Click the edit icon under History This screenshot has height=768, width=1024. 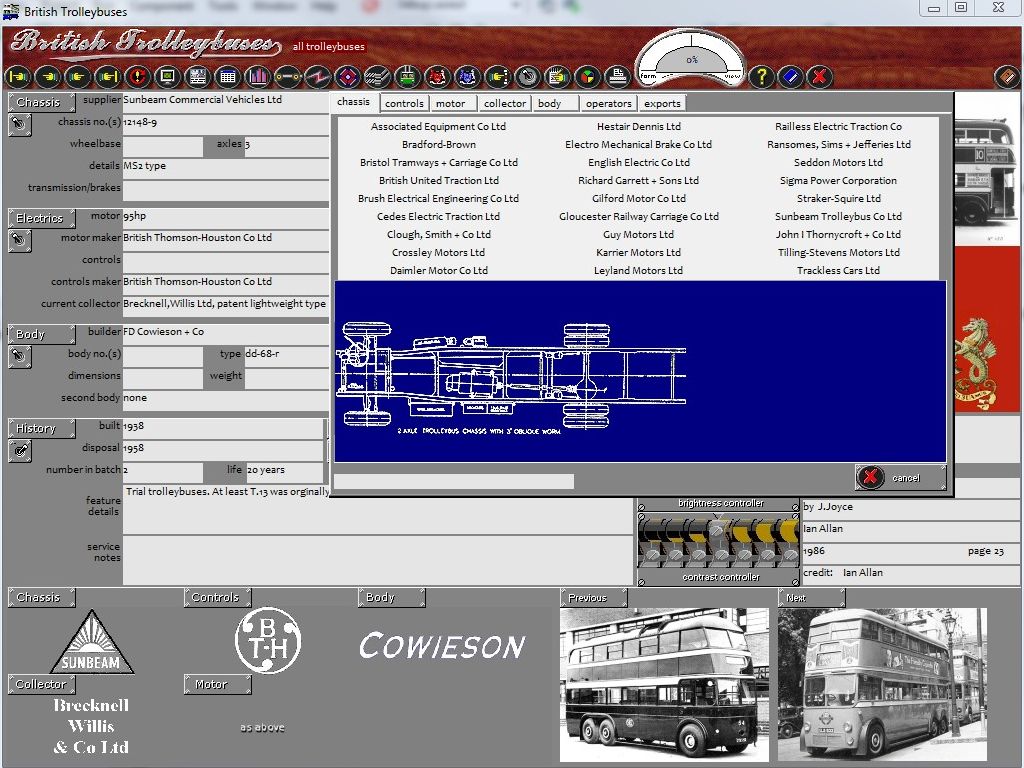(19, 451)
